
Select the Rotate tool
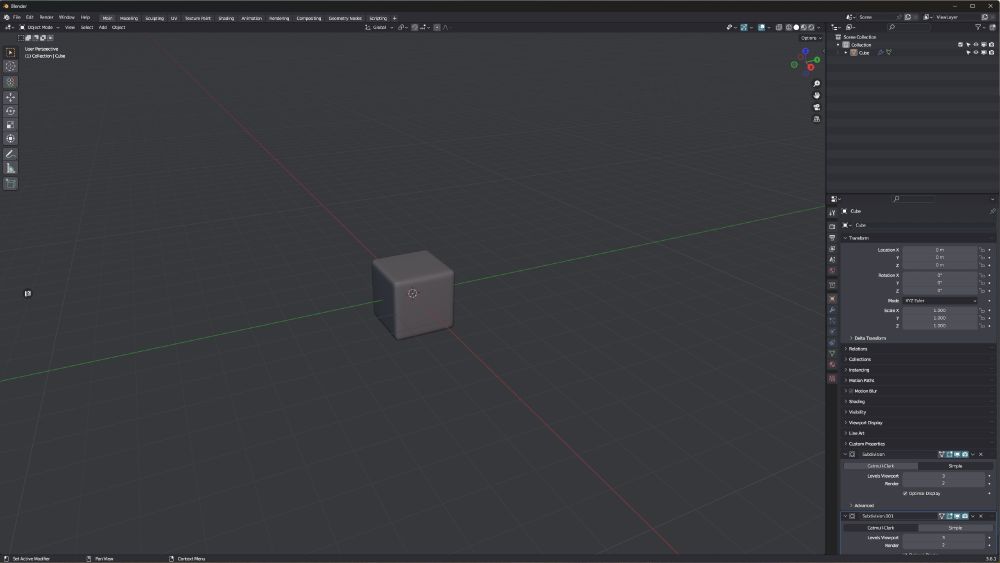point(10,111)
